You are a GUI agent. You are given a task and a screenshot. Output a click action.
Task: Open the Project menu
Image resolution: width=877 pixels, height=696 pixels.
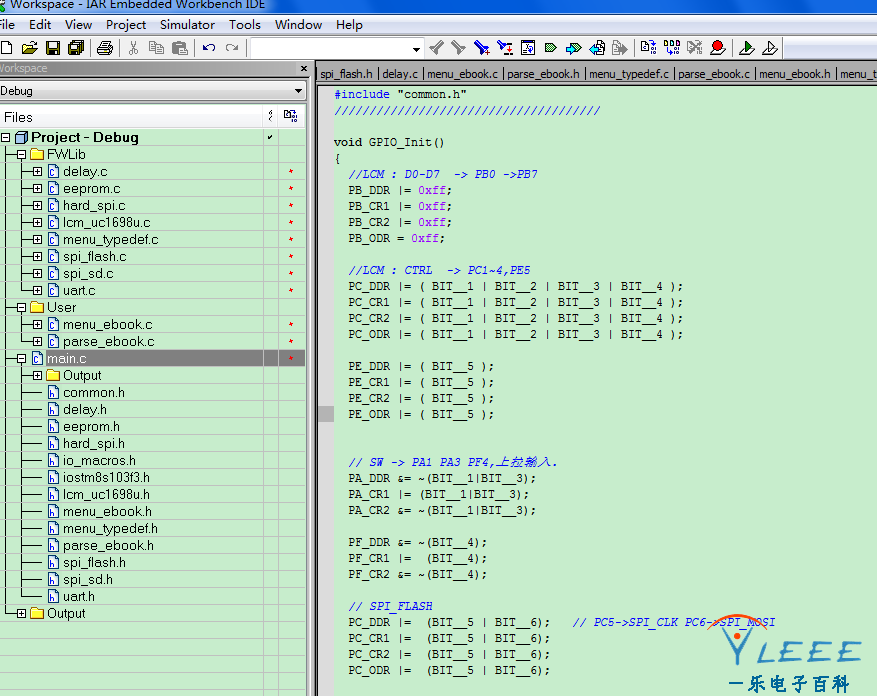pos(126,24)
